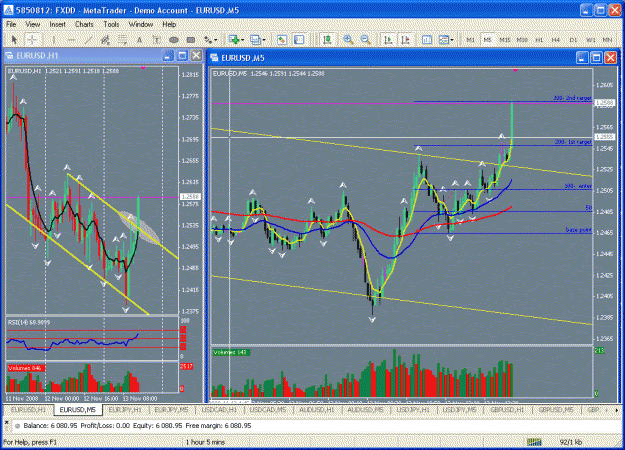Open the View menu

tap(32, 24)
